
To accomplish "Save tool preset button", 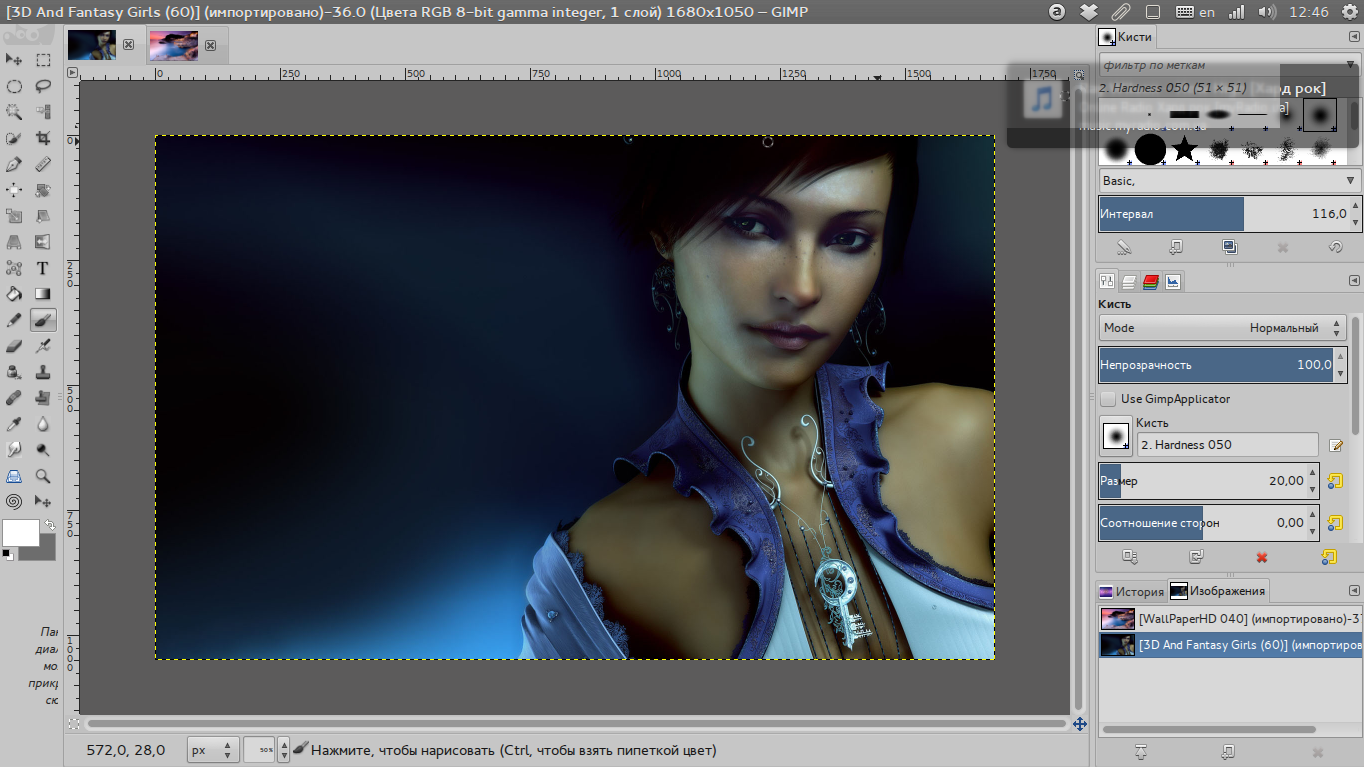I will click(1130, 557).
